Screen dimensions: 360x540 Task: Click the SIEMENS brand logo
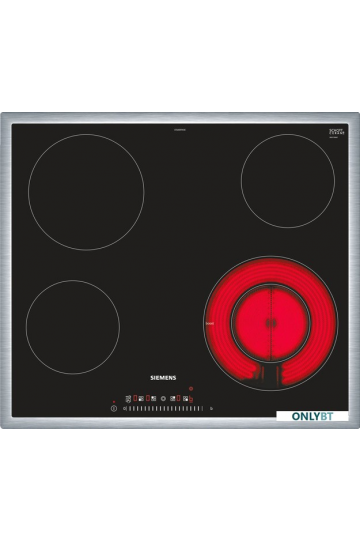tap(163, 378)
